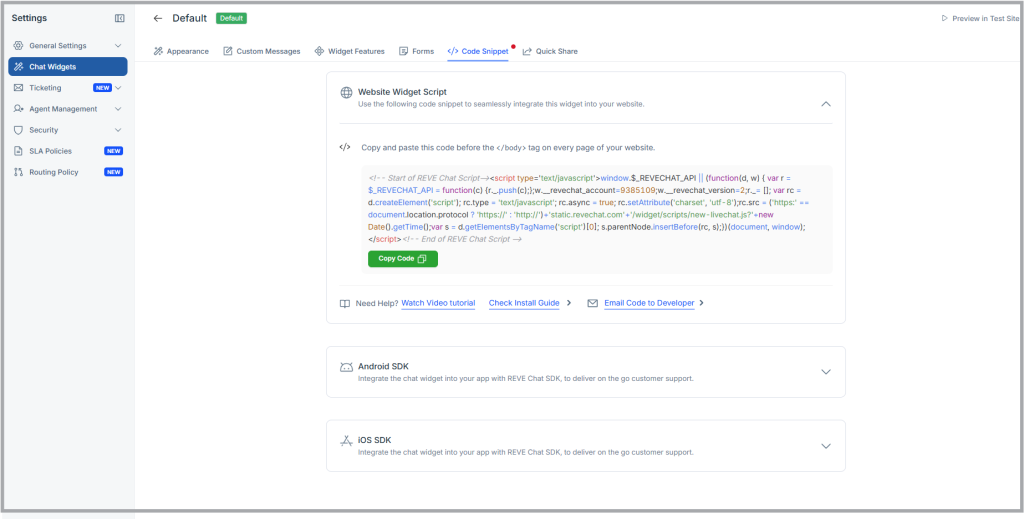Screen dimensions: 1024x519
Task: Click the code brackets icon above the snippet
Action: pyautogui.click(x=345, y=147)
